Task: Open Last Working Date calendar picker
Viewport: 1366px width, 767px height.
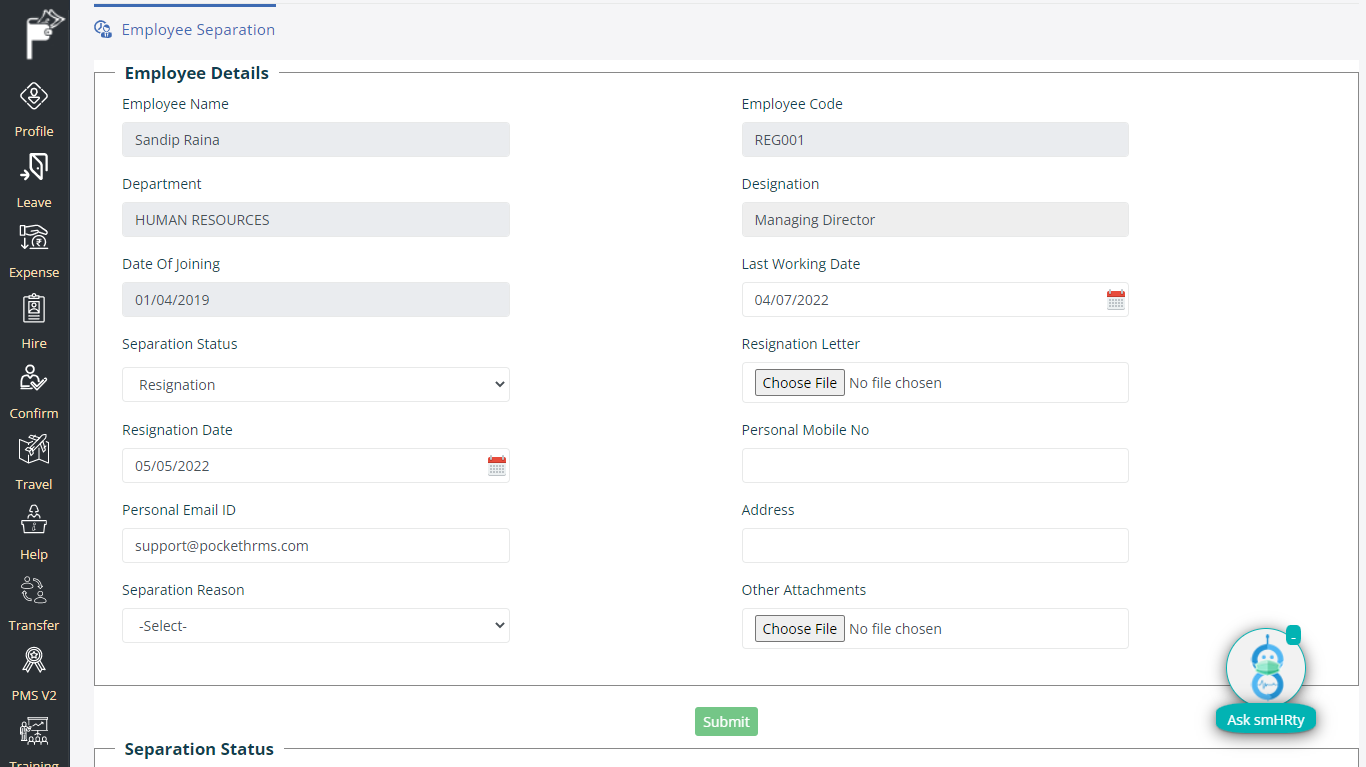Action: click(x=1116, y=300)
